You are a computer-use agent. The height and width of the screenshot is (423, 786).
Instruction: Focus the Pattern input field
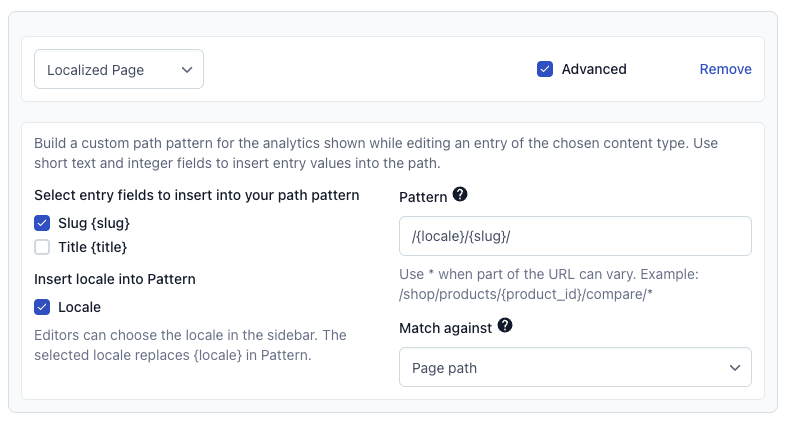tap(575, 236)
